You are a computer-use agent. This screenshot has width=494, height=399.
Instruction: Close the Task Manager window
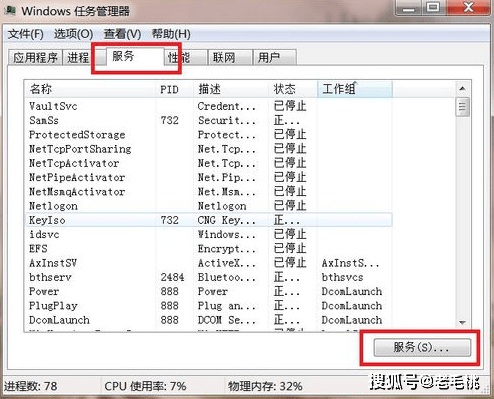coord(468,7)
